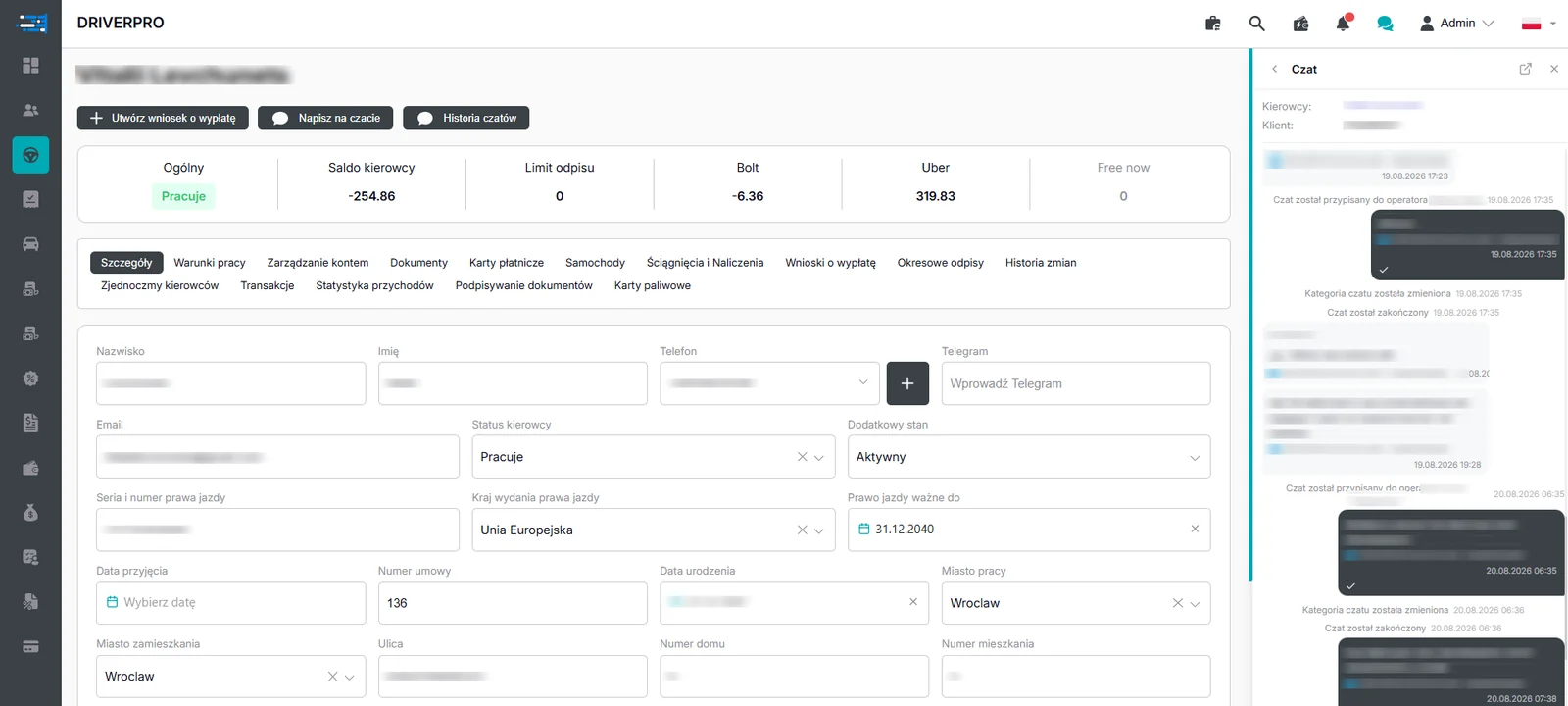The height and width of the screenshot is (706, 1568).
Task: Close the Czat panel
Action: click(1553, 69)
